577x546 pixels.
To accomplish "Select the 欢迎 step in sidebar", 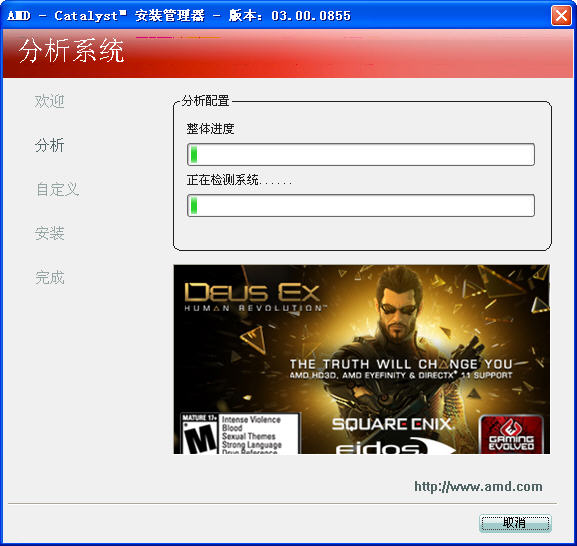I will click(50, 101).
